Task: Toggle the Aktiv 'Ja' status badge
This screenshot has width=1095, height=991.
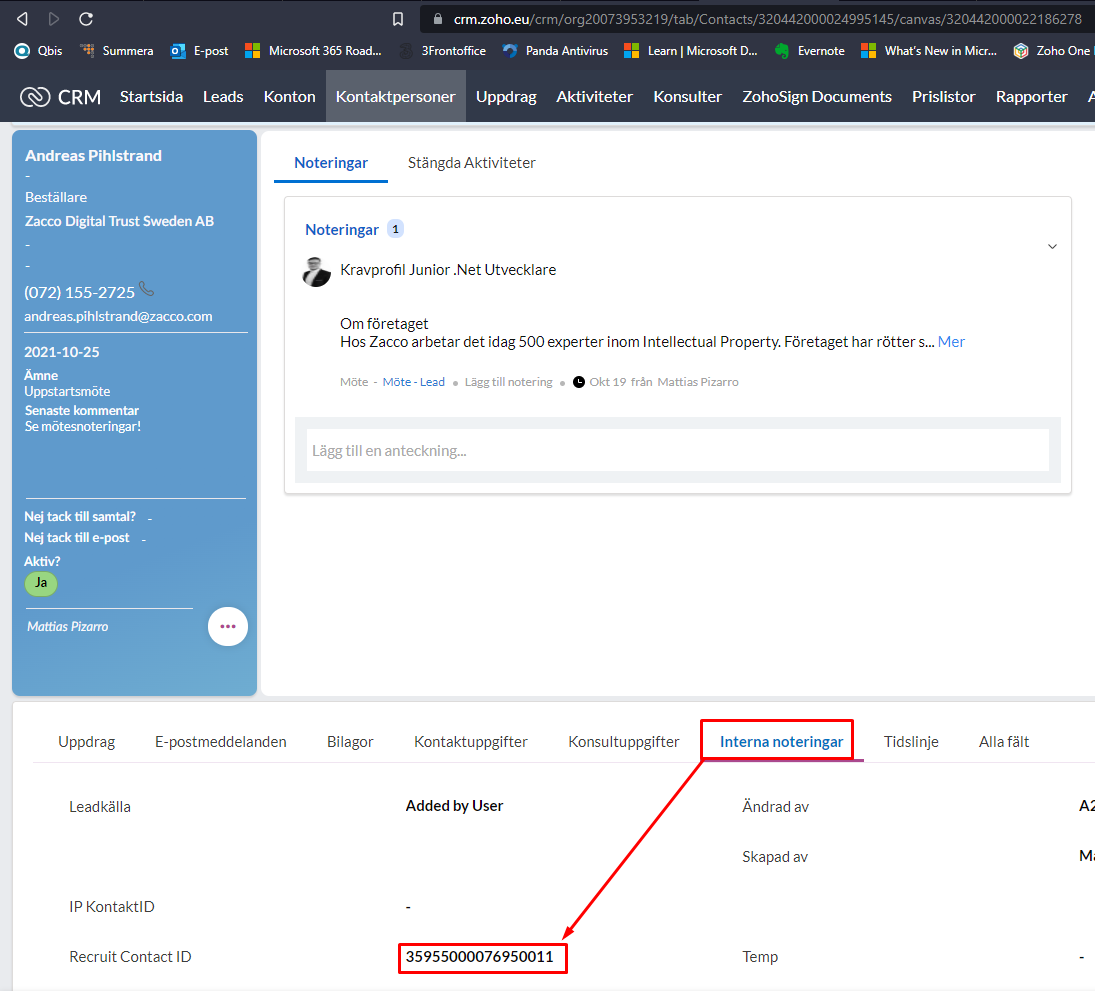Action: (x=41, y=583)
